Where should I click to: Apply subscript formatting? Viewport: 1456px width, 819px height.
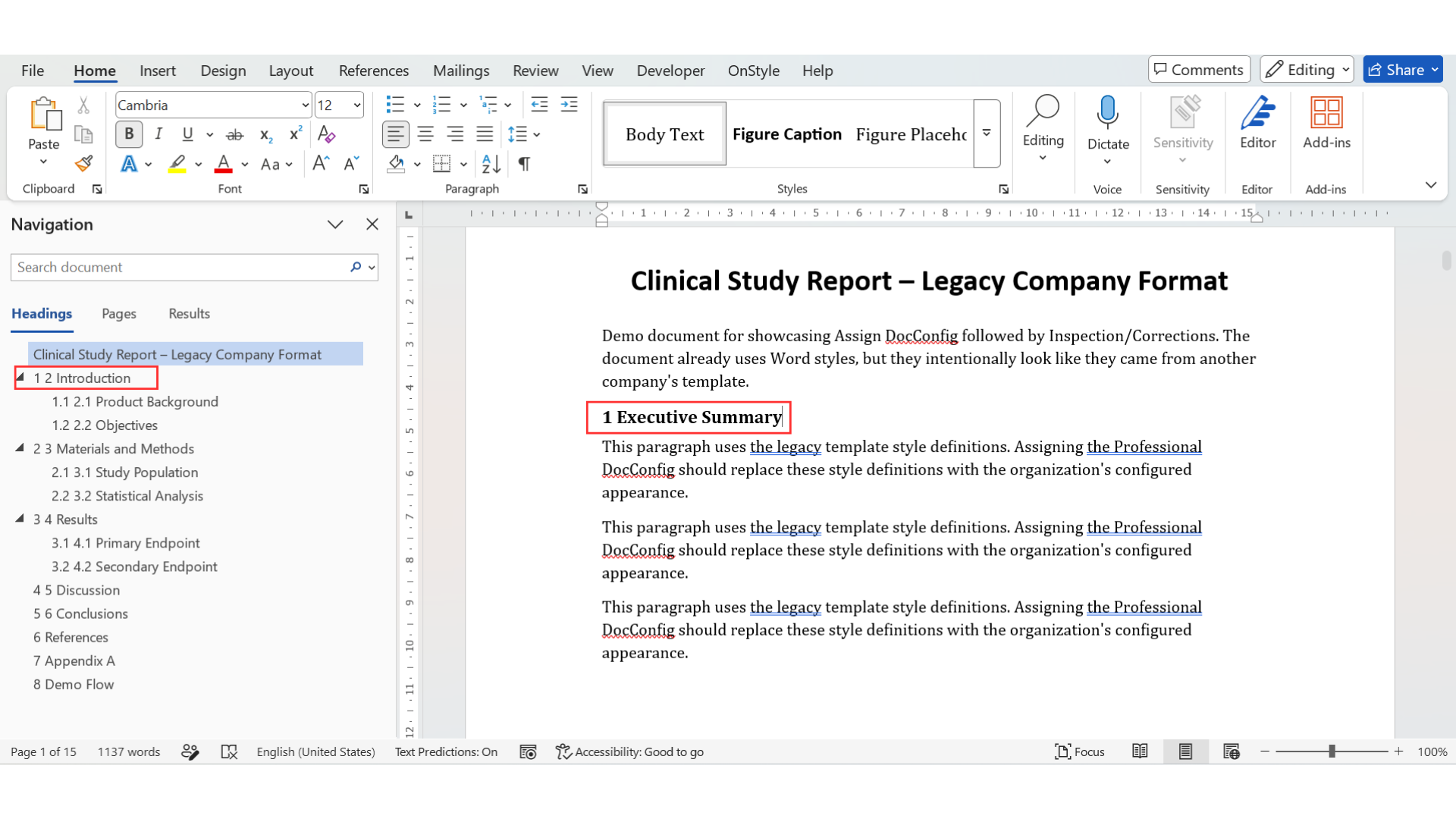point(266,135)
